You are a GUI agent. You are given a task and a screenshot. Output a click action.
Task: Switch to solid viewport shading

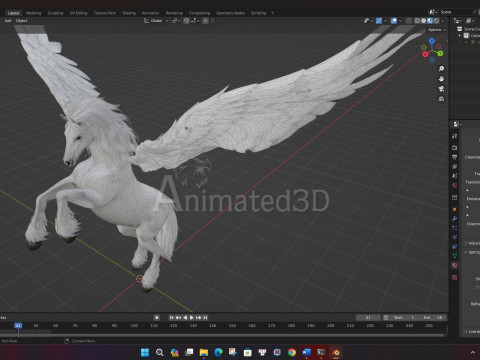pos(423,21)
